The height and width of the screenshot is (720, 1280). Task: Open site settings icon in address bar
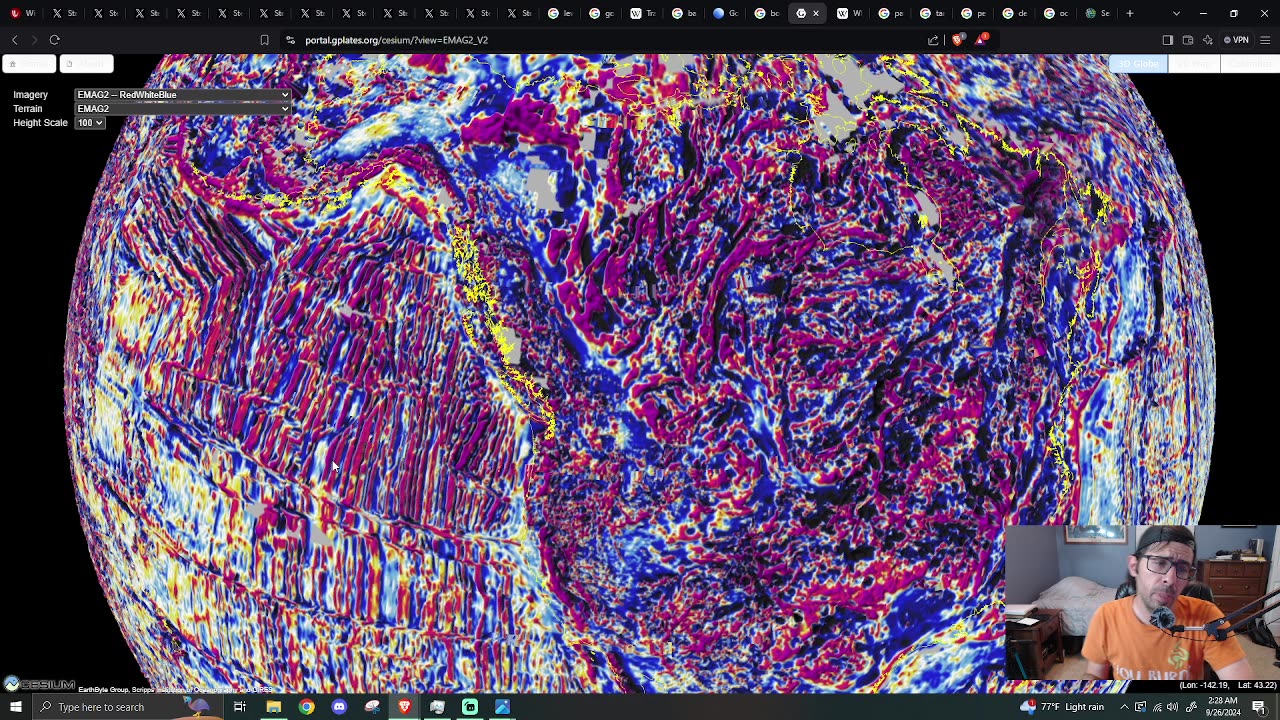(290, 40)
